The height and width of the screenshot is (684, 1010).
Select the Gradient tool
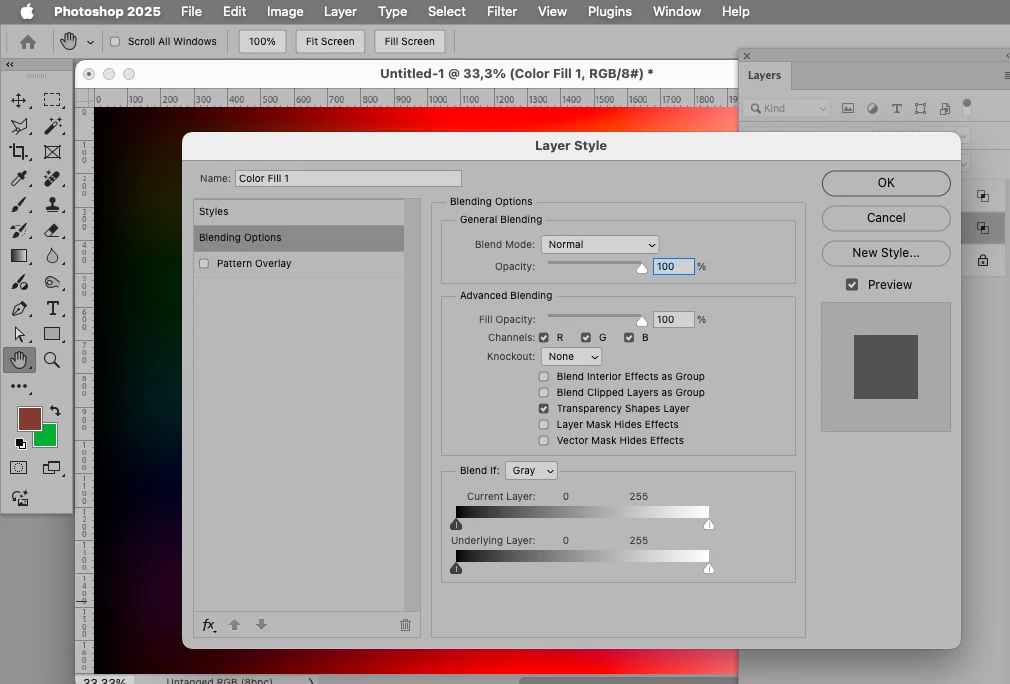(19, 256)
